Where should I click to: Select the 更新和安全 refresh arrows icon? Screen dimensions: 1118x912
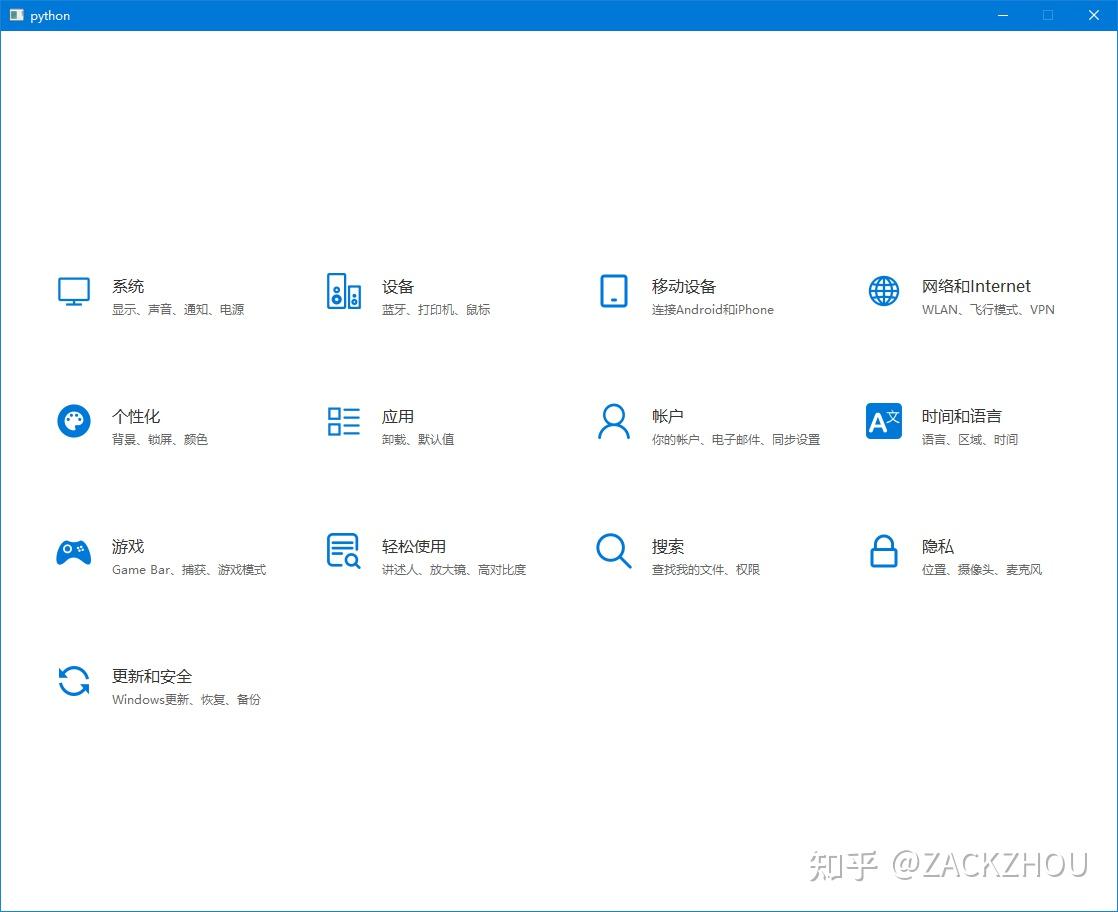[x=73, y=681]
